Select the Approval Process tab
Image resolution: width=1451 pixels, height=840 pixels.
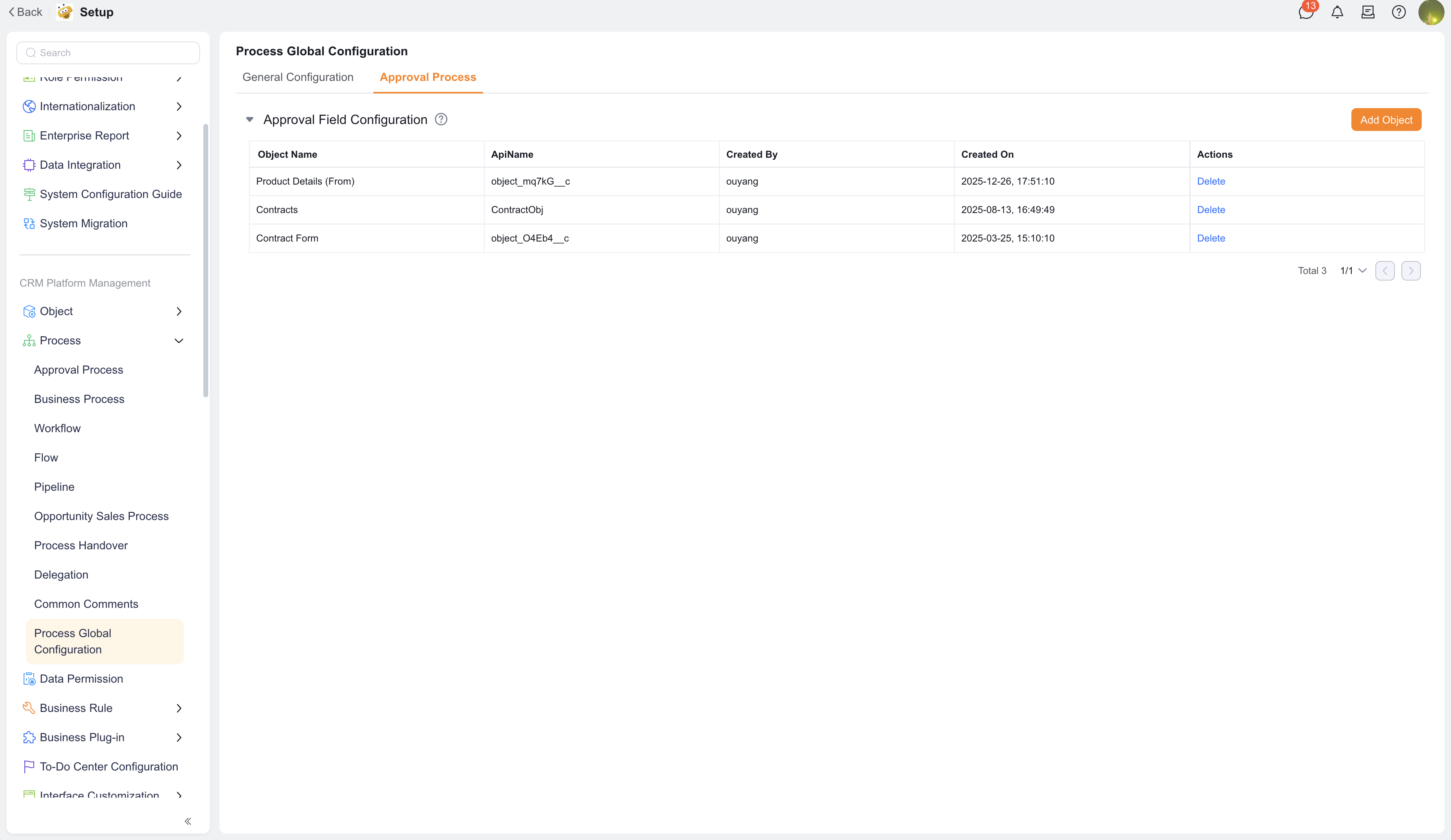(x=428, y=77)
